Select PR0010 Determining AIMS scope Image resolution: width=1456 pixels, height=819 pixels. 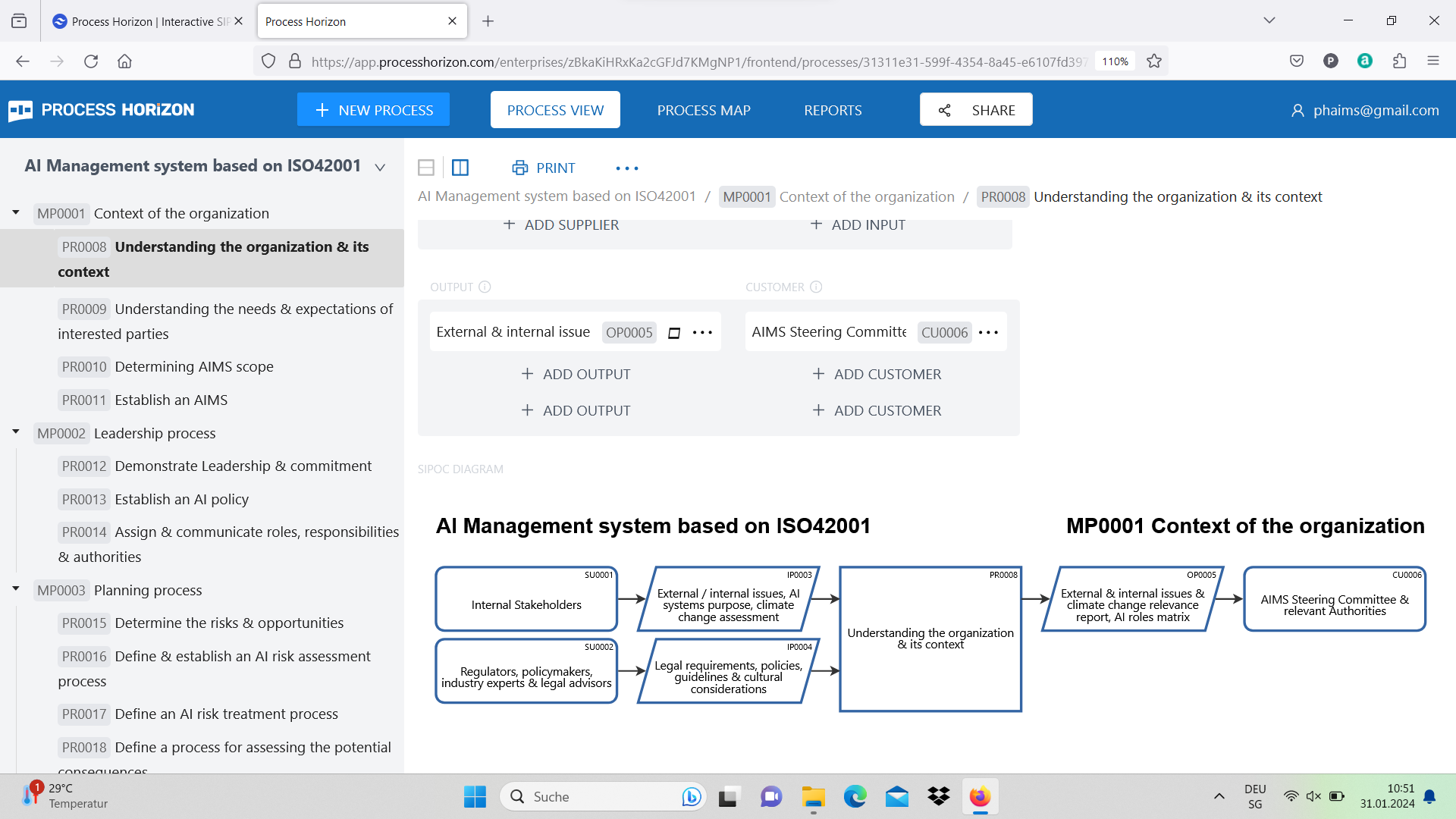166,367
